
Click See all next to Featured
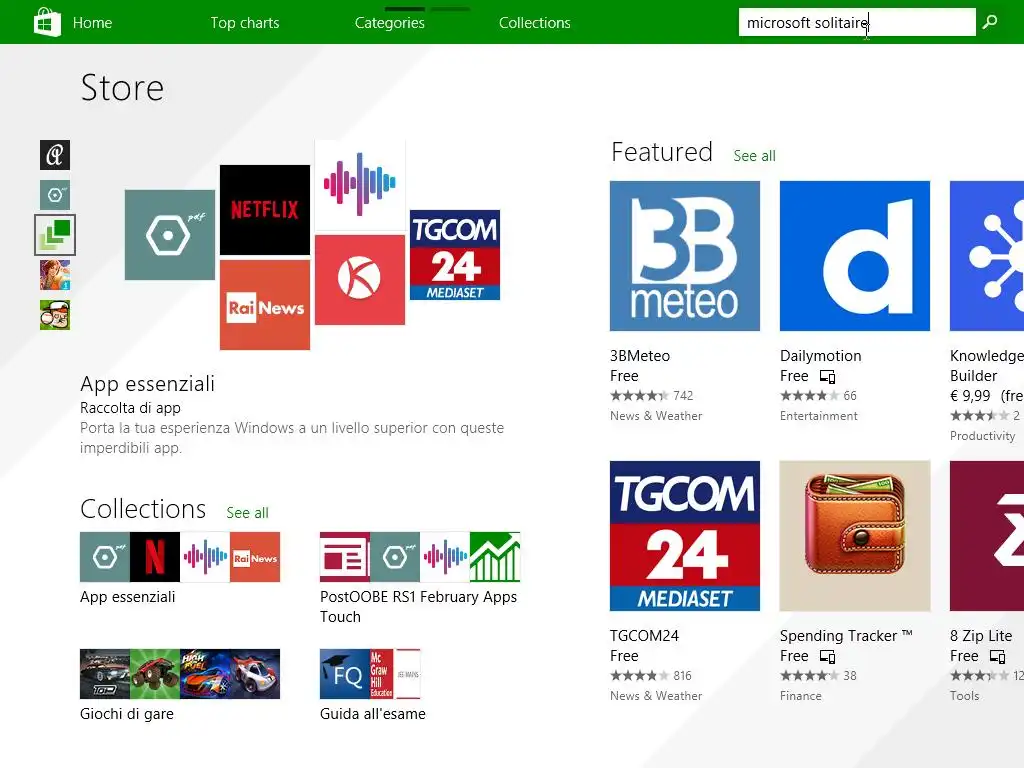coord(754,156)
